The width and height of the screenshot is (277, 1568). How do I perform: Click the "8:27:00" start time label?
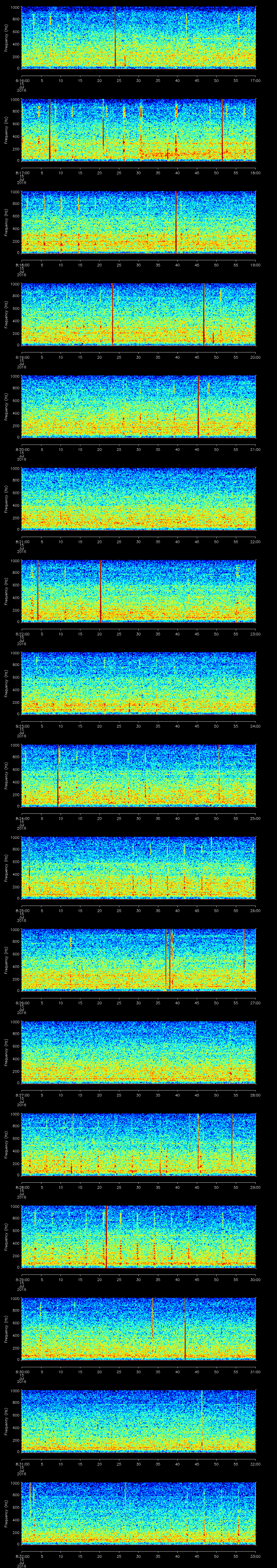22,1096
